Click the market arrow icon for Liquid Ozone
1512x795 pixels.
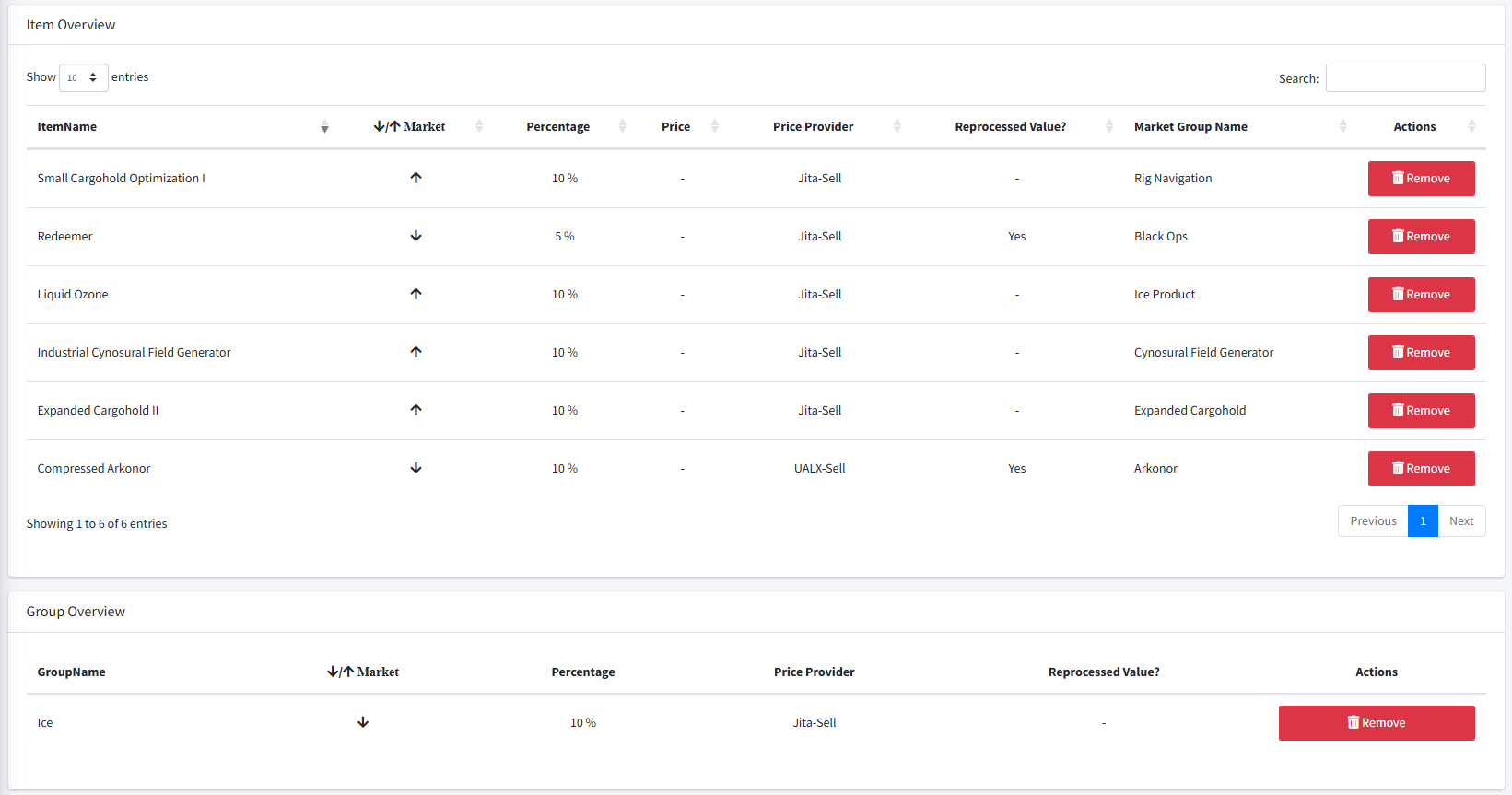click(416, 294)
